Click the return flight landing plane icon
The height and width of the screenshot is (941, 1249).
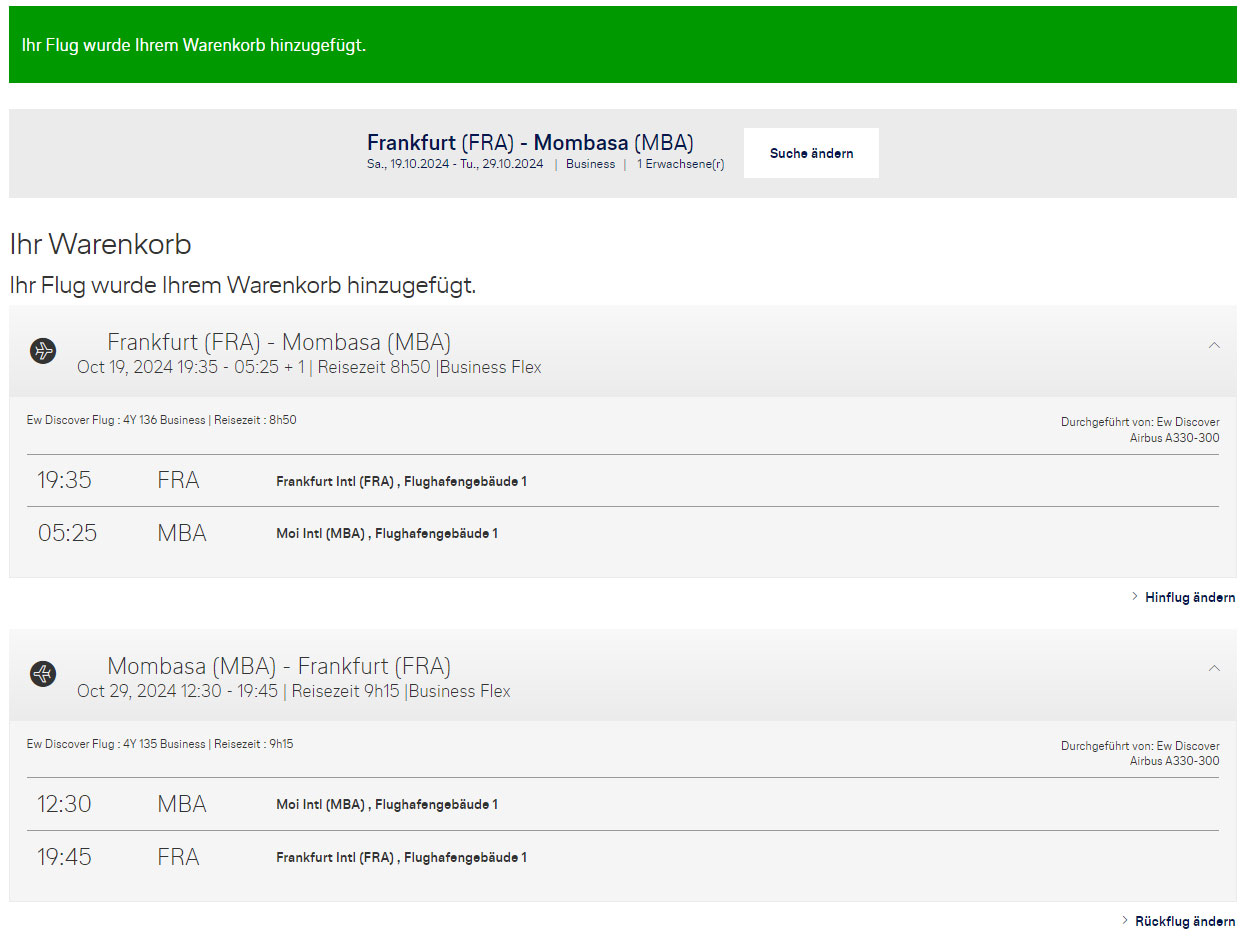(43, 674)
